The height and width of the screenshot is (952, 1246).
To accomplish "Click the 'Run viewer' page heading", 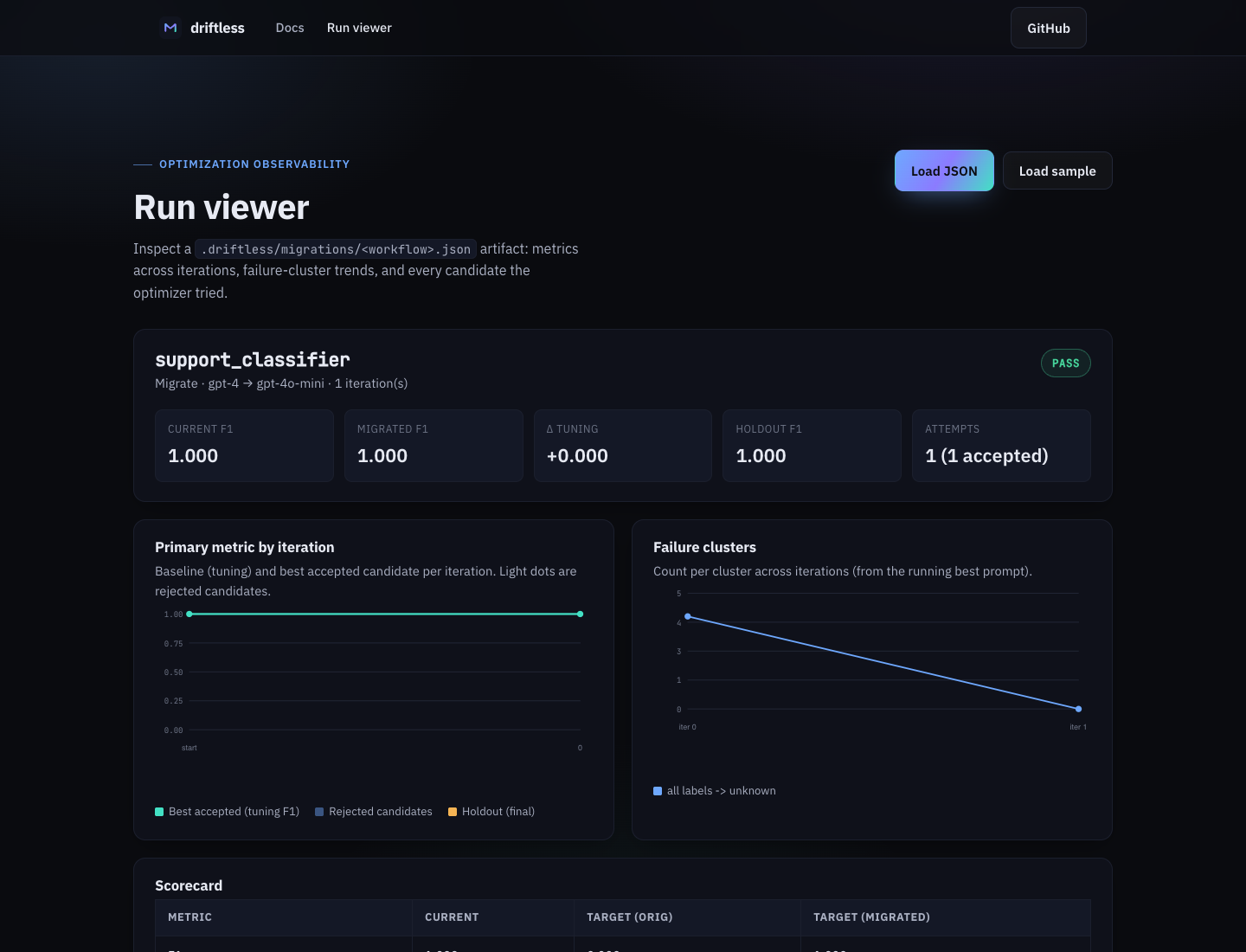I will pos(222,208).
